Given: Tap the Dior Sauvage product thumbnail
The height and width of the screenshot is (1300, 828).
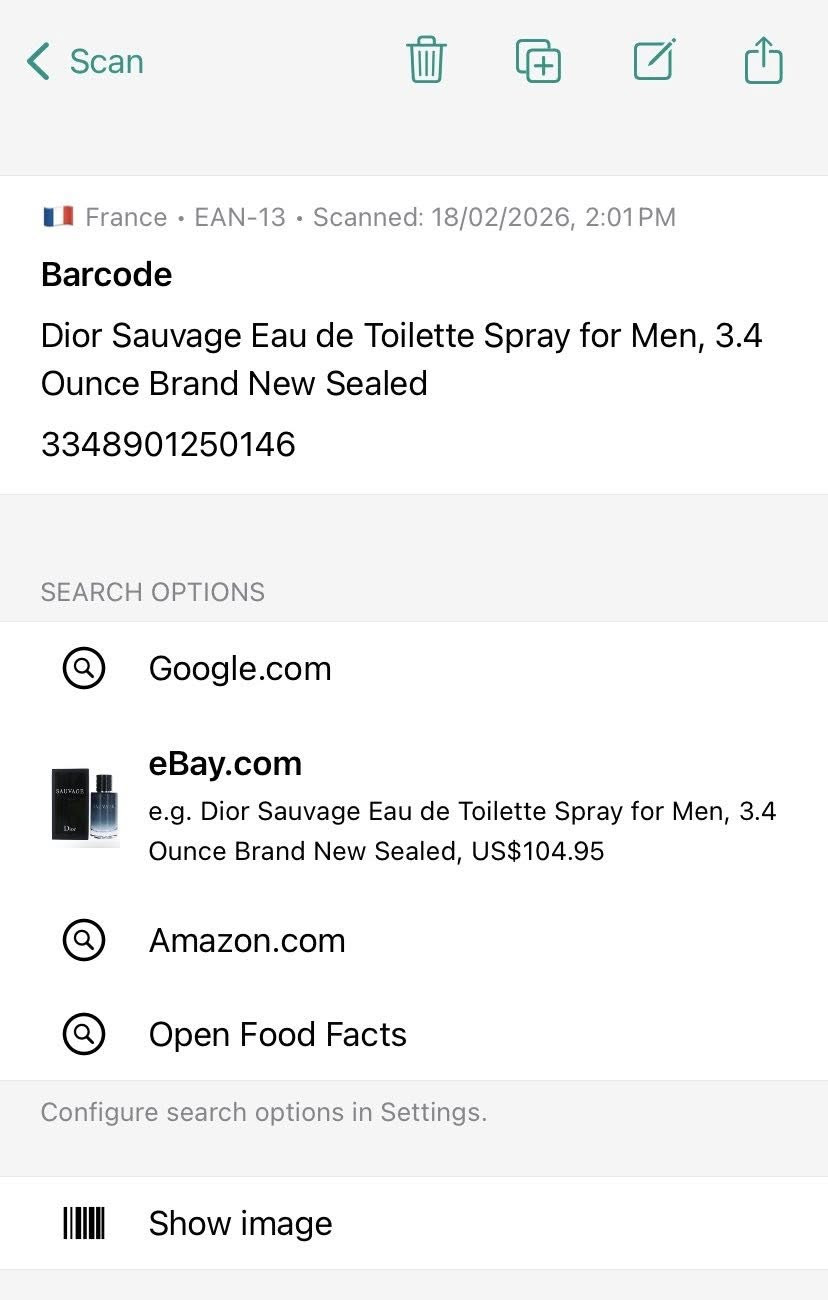Looking at the screenshot, I should (86, 805).
